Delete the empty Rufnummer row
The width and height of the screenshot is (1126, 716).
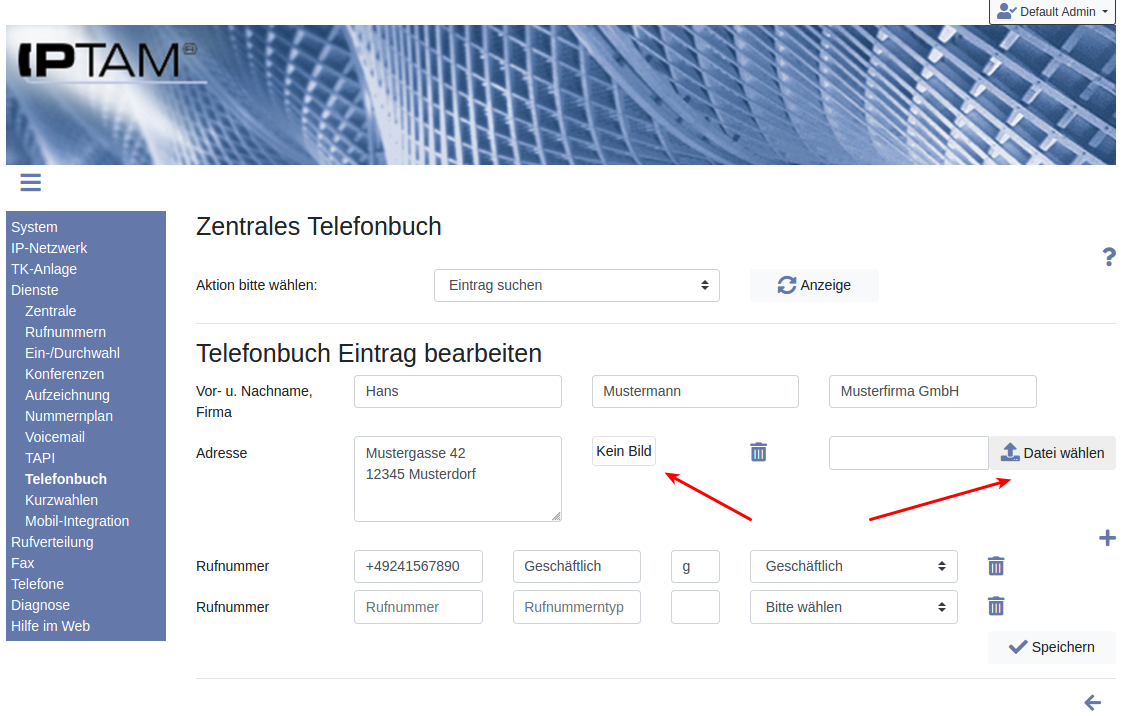pos(996,606)
